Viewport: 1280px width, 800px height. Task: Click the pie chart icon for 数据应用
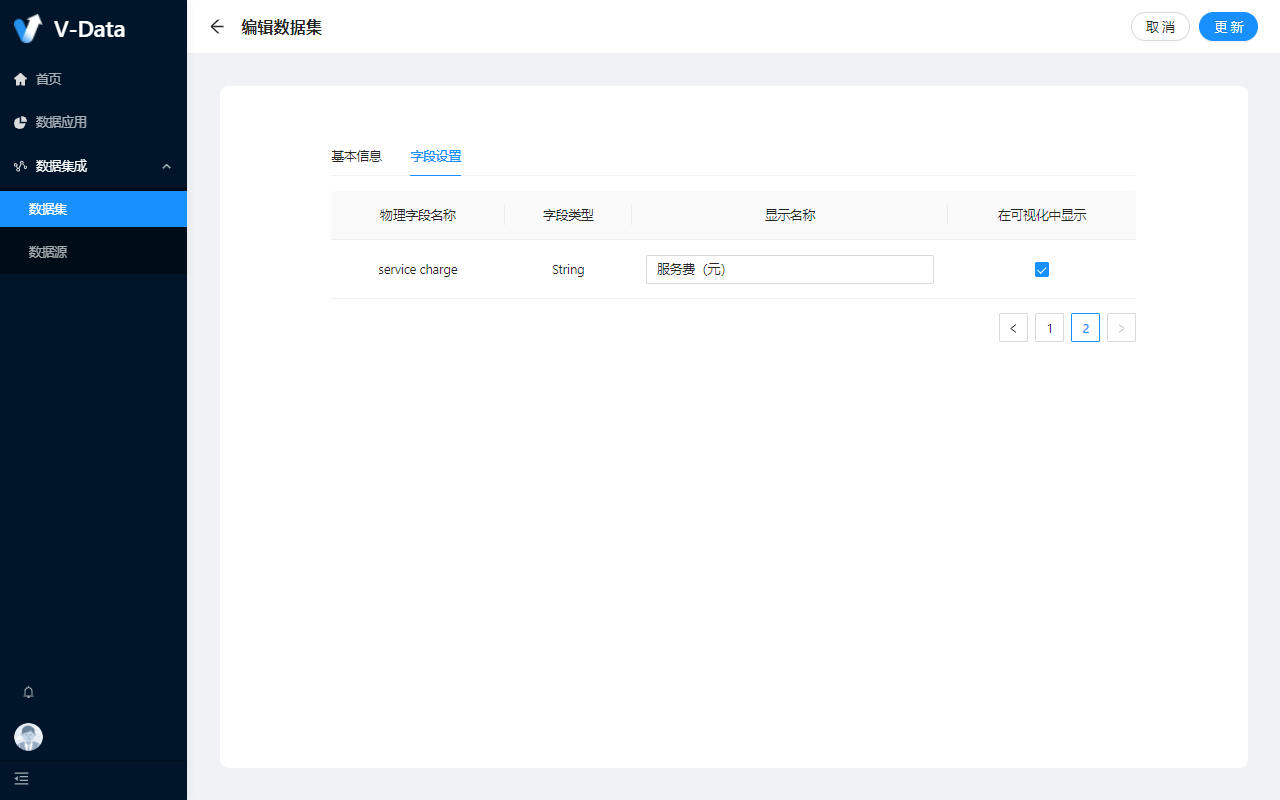20,122
